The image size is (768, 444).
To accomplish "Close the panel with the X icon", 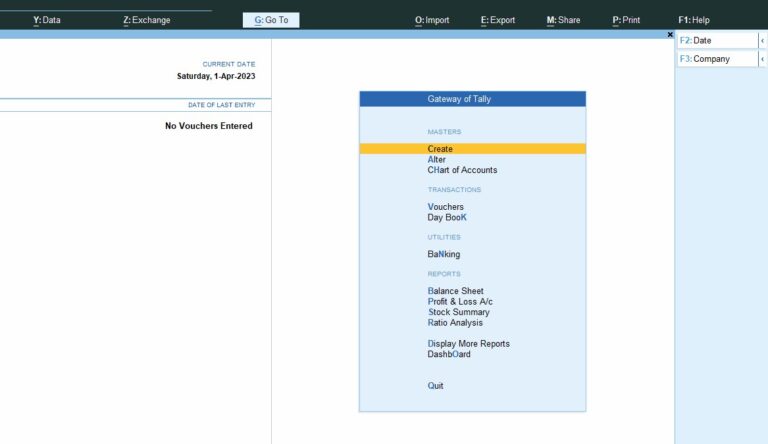I will pyautogui.click(x=670, y=34).
